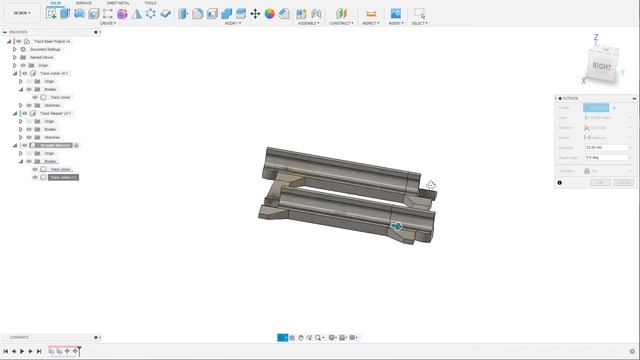This screenshot has height=360, width=640.
Task: Play the timeline
Action: pyautogui.click(x=22, y=351)
